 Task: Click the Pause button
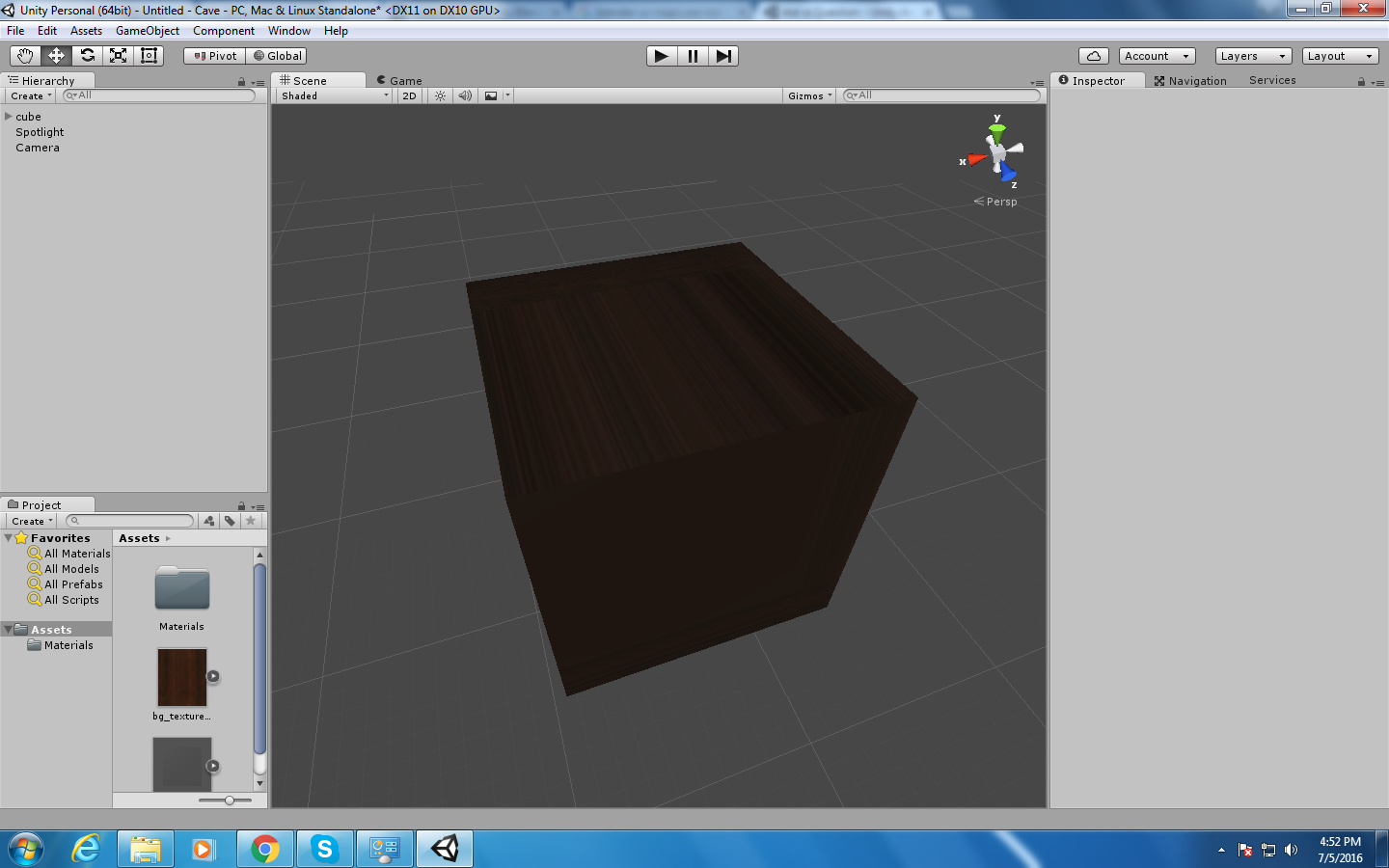693,56
